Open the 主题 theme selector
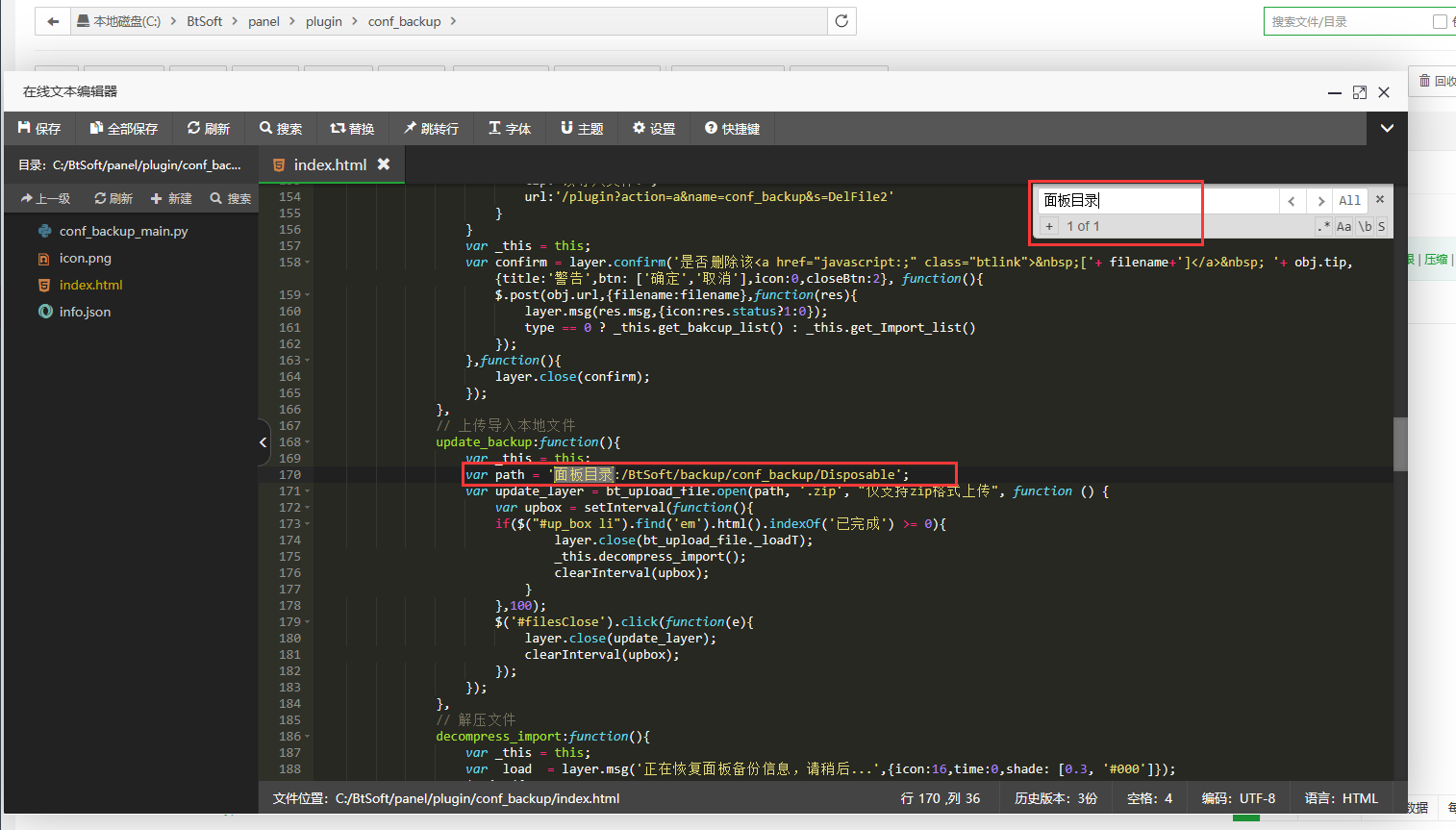 (582, 128)
